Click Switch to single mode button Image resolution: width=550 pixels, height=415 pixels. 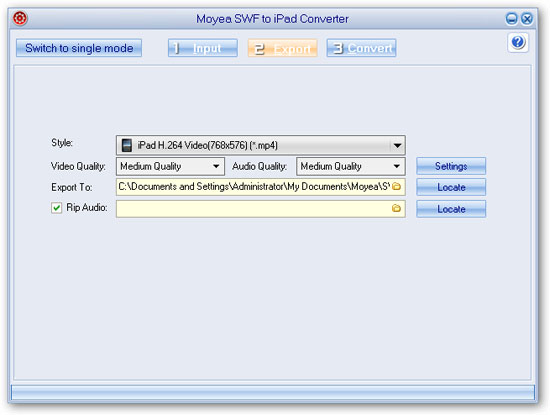[79, 48]
